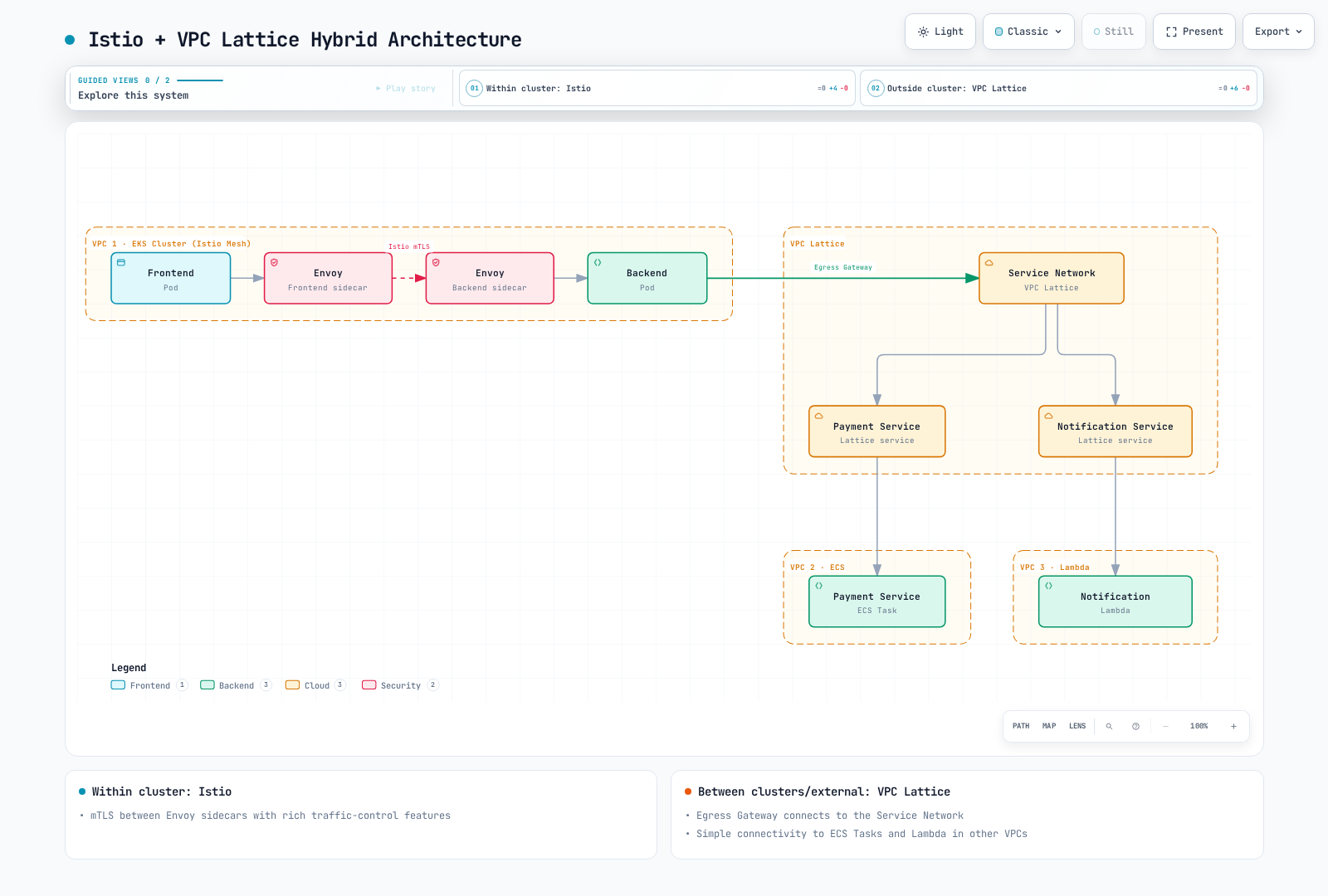This screenshot has width=1328, height=896.
Task: Switch theme with the Light button
Action: (940, 32)
